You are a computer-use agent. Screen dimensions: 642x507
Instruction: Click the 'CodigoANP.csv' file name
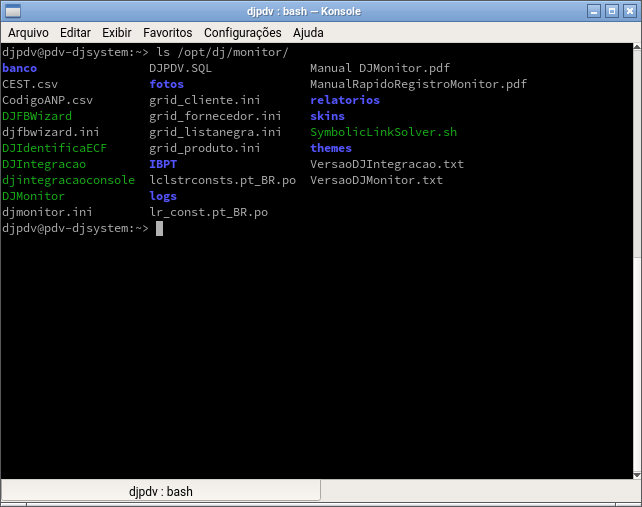pos(47,100)
